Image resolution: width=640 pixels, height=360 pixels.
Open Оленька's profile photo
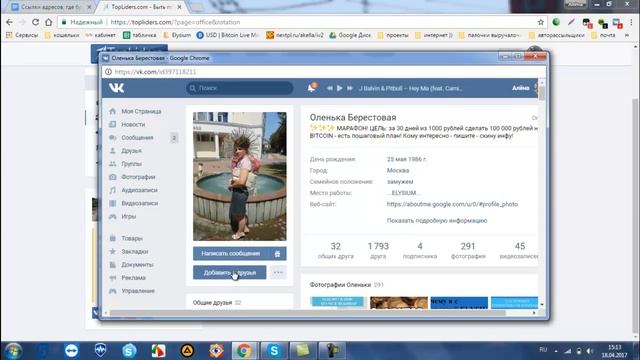click(x=240, y=176)
